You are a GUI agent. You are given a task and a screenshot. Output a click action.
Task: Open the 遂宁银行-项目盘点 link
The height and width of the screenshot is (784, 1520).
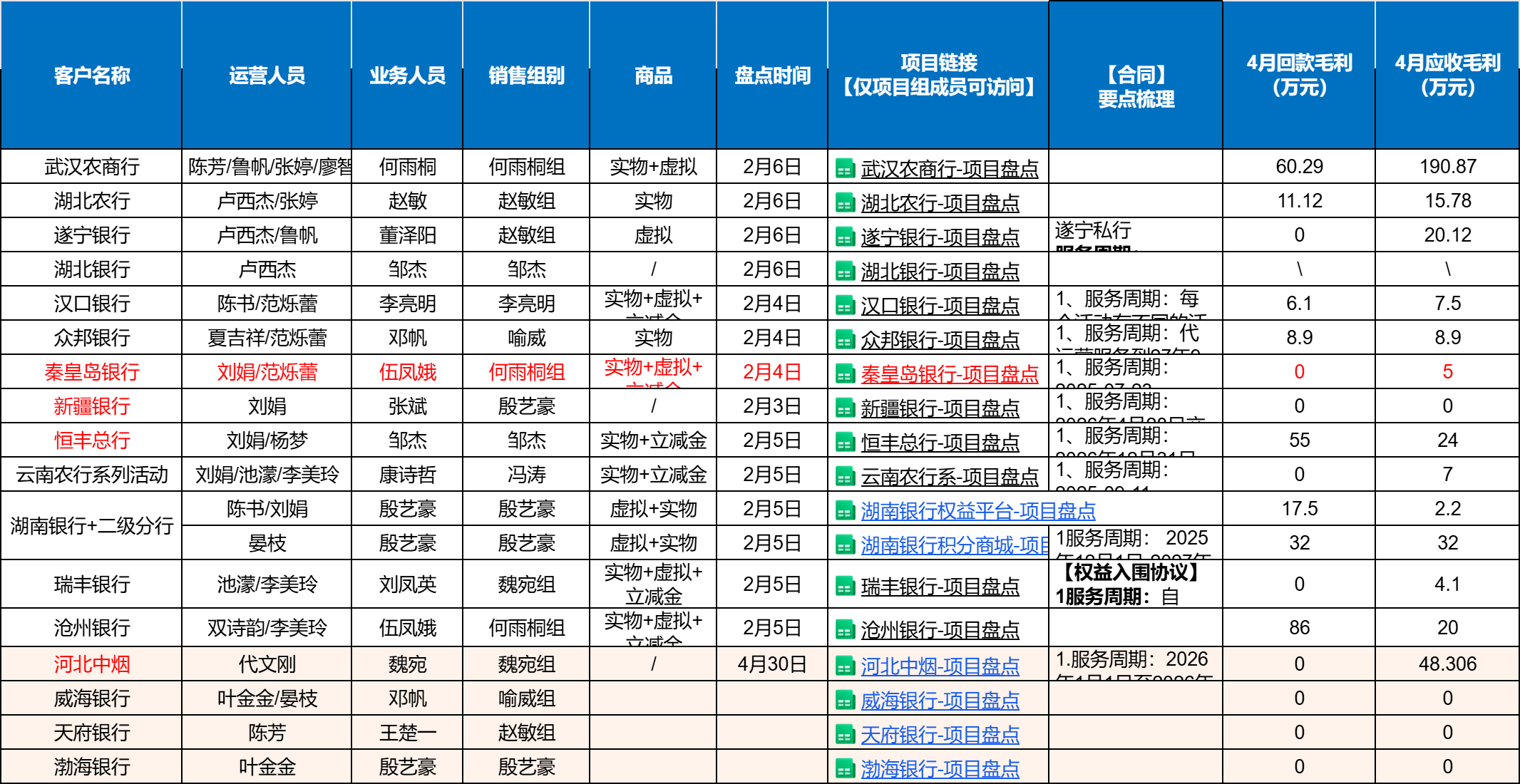pos(940,237)
